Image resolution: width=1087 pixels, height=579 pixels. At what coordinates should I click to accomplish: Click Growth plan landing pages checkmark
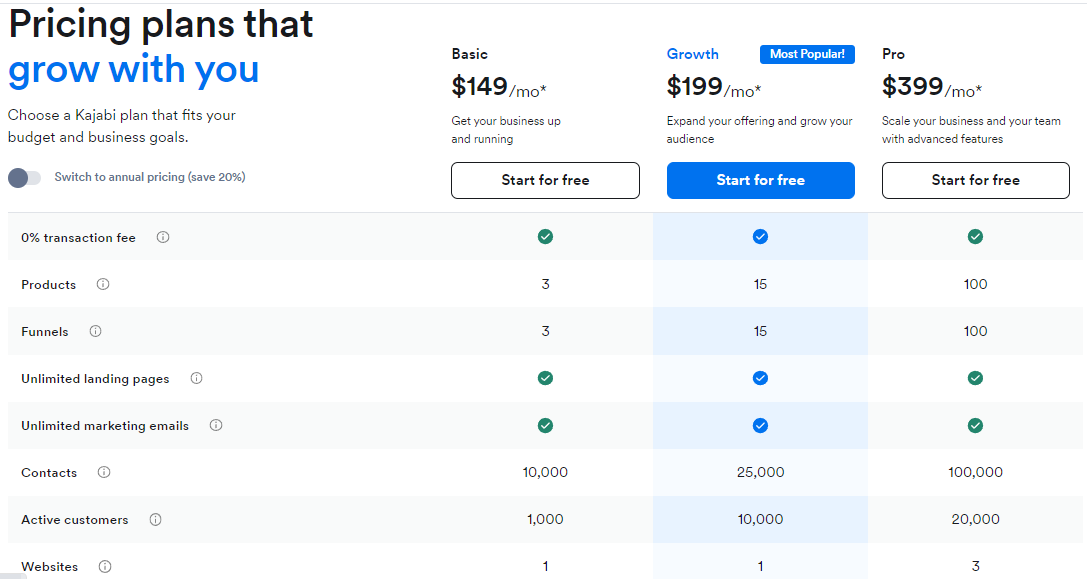click(x=760, y=378)
